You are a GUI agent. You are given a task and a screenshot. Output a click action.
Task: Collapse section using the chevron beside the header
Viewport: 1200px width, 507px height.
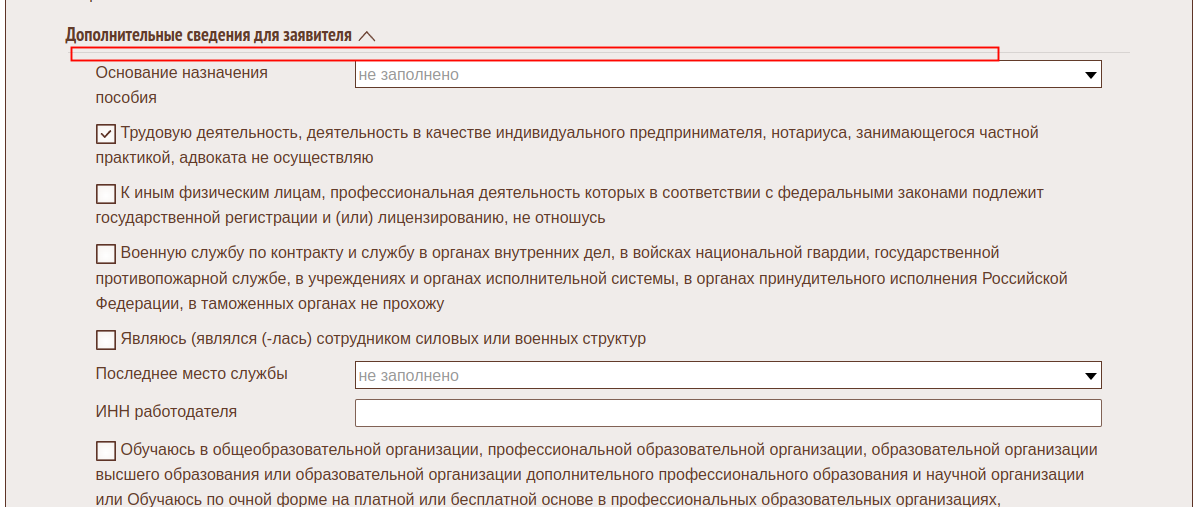366,36
